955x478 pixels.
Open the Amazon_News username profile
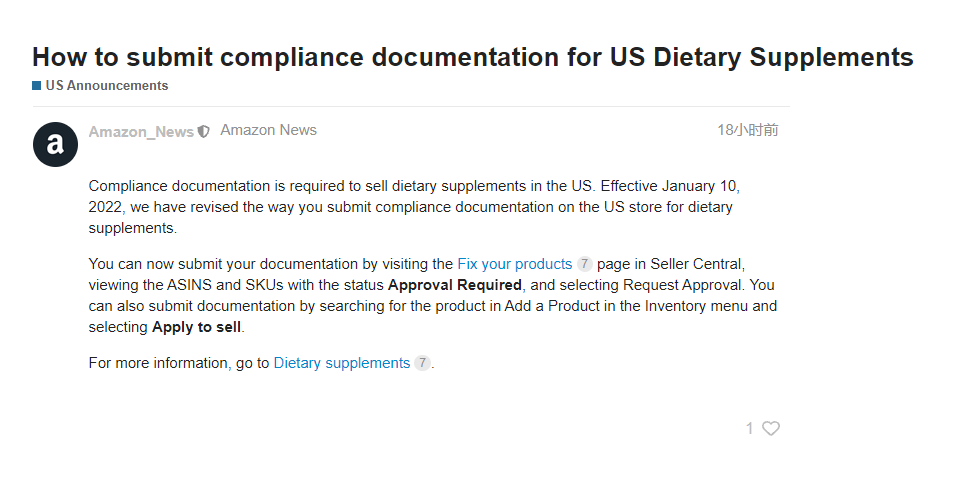pos(141,132)
